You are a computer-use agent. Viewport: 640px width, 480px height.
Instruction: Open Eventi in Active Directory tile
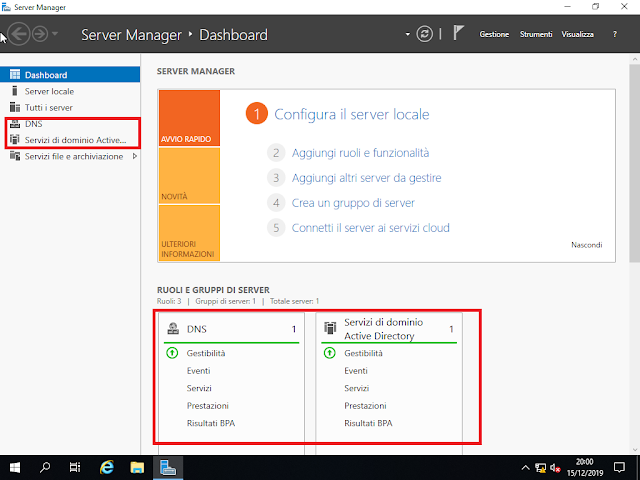356,371
